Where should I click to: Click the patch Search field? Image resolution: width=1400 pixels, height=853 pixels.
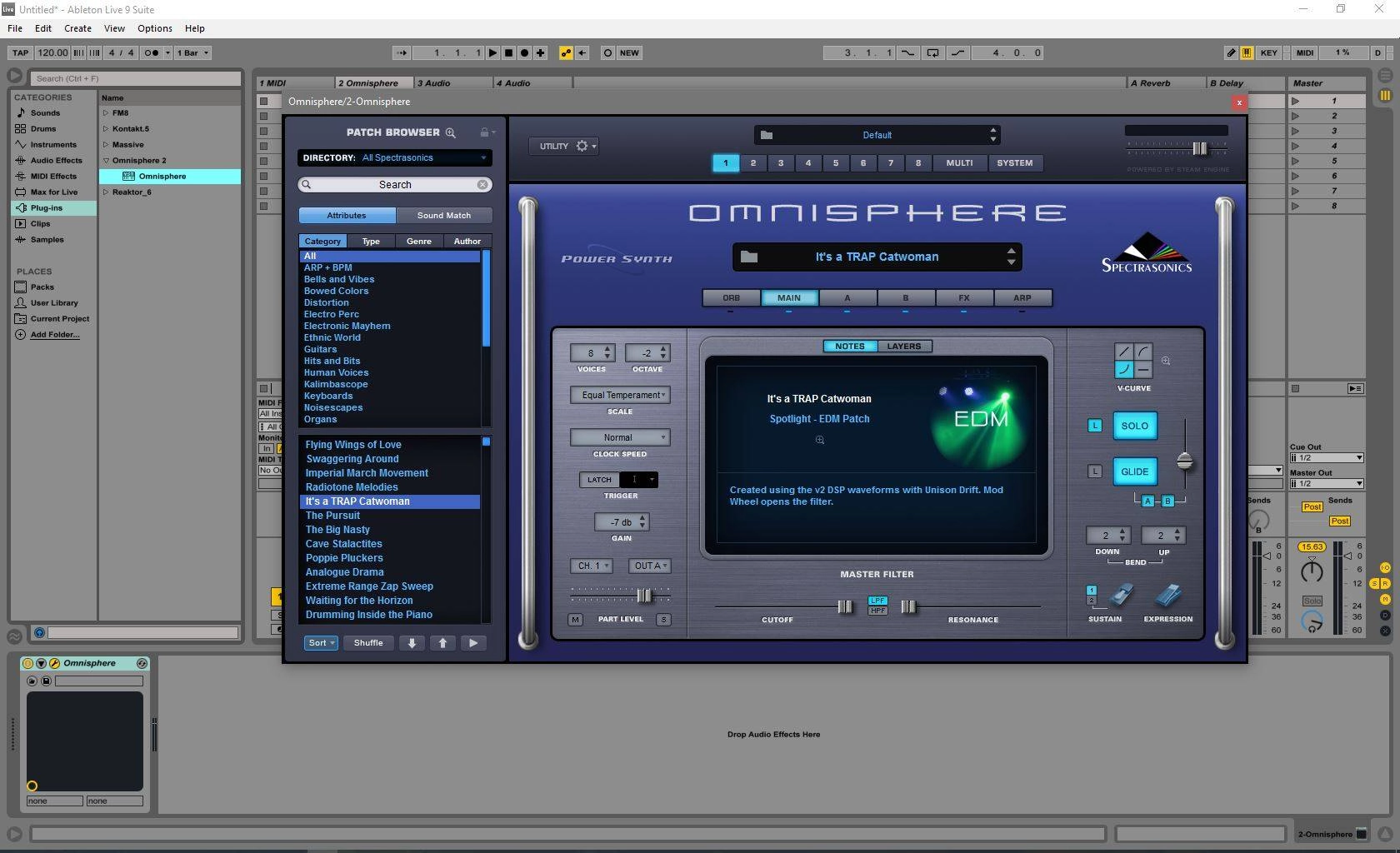[x=395, y=185]
